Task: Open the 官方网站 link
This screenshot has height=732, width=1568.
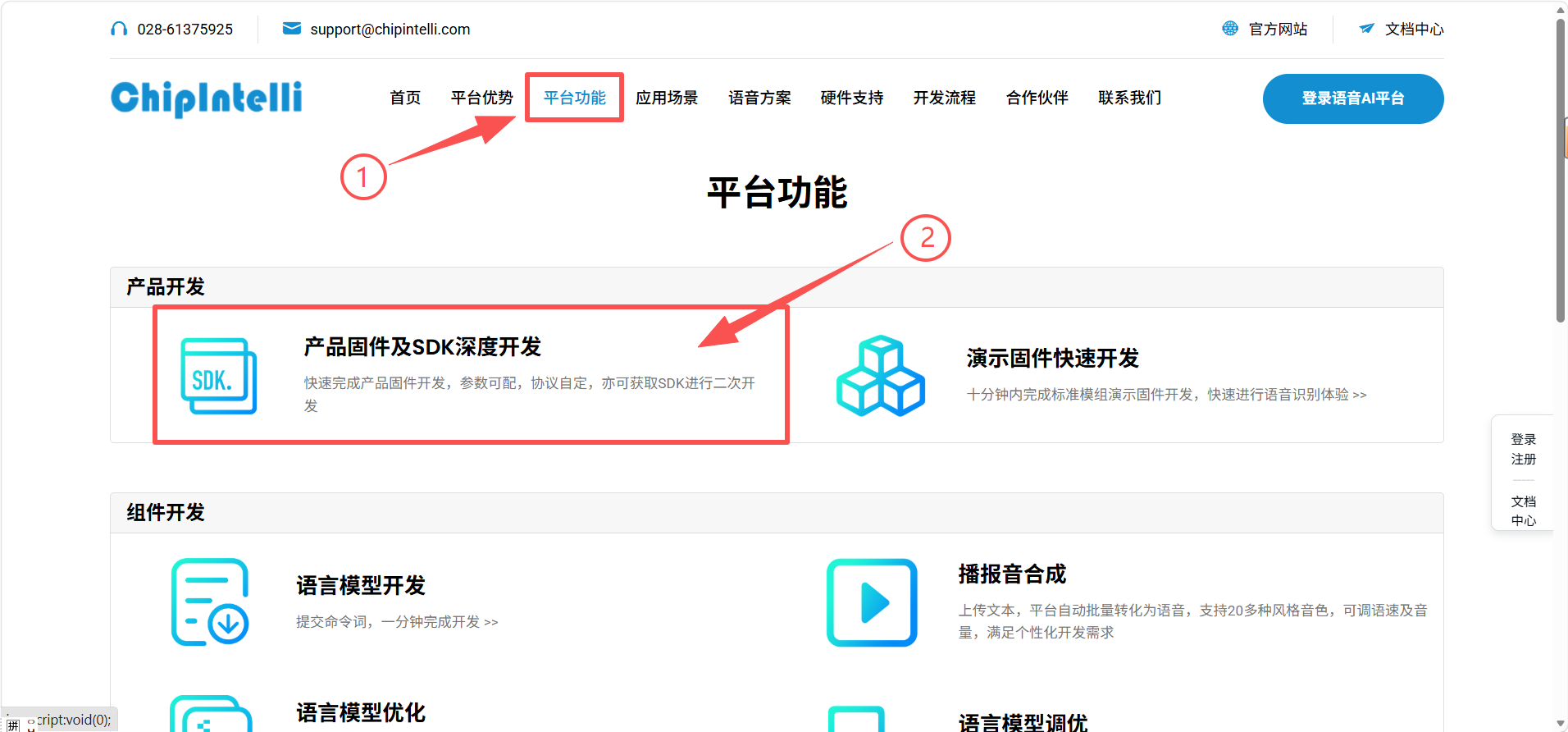Action: pos(1278,29)
